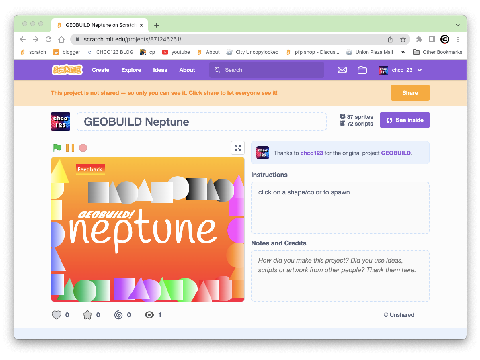Pause the project with the pause icon
This screenshot has height=360, width=480.
click(70, 148)
